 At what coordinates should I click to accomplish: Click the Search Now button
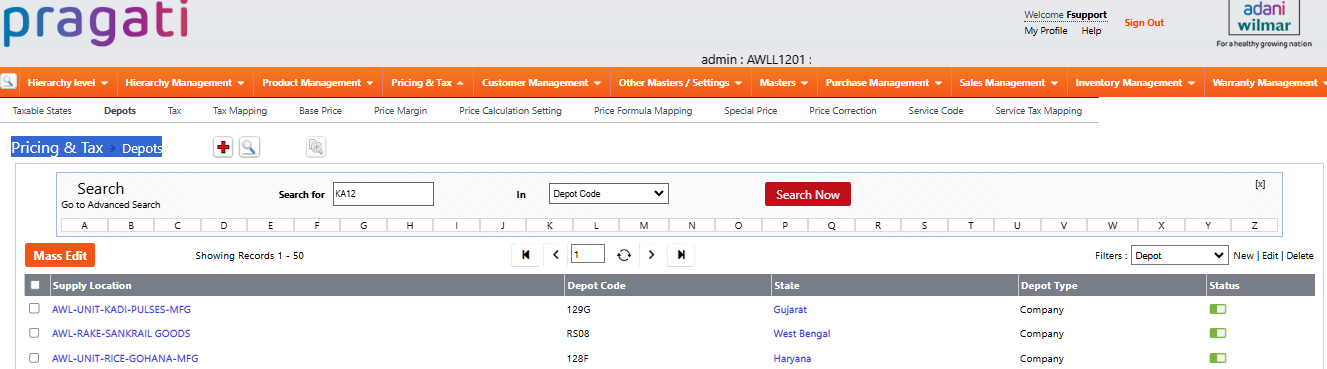(x=808, y=194)
